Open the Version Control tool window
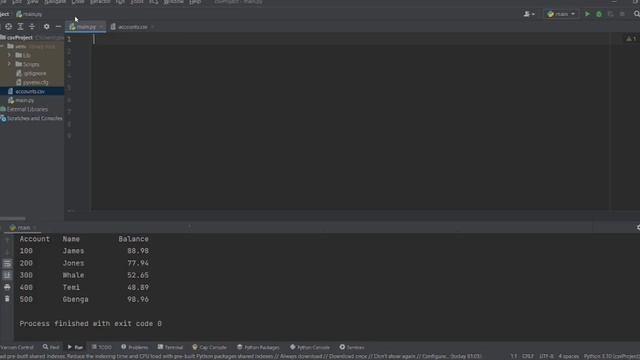Viewport: 640px width, 360px height. point(17,347)
